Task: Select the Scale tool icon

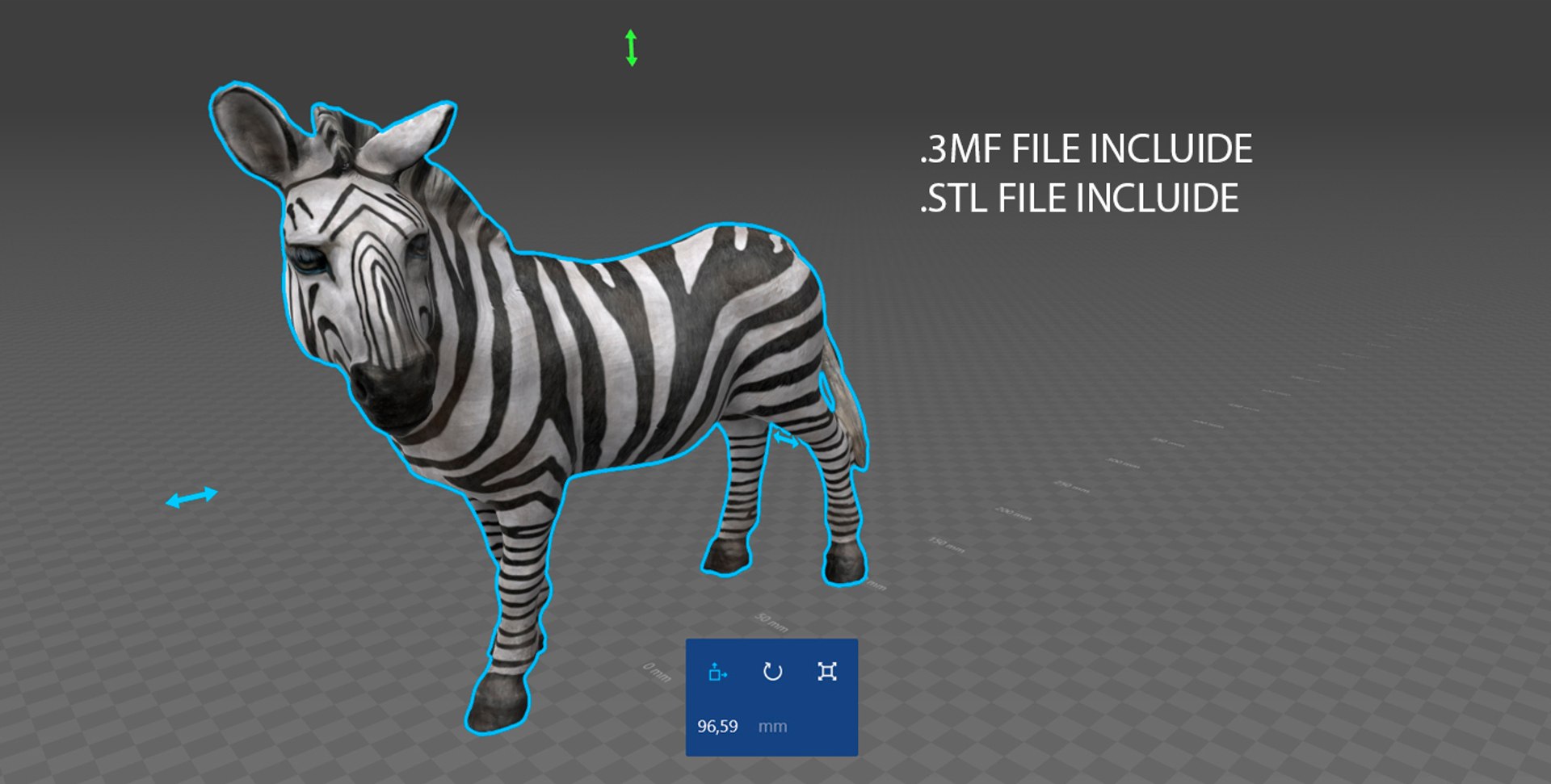Action: [x=826, y=672]
